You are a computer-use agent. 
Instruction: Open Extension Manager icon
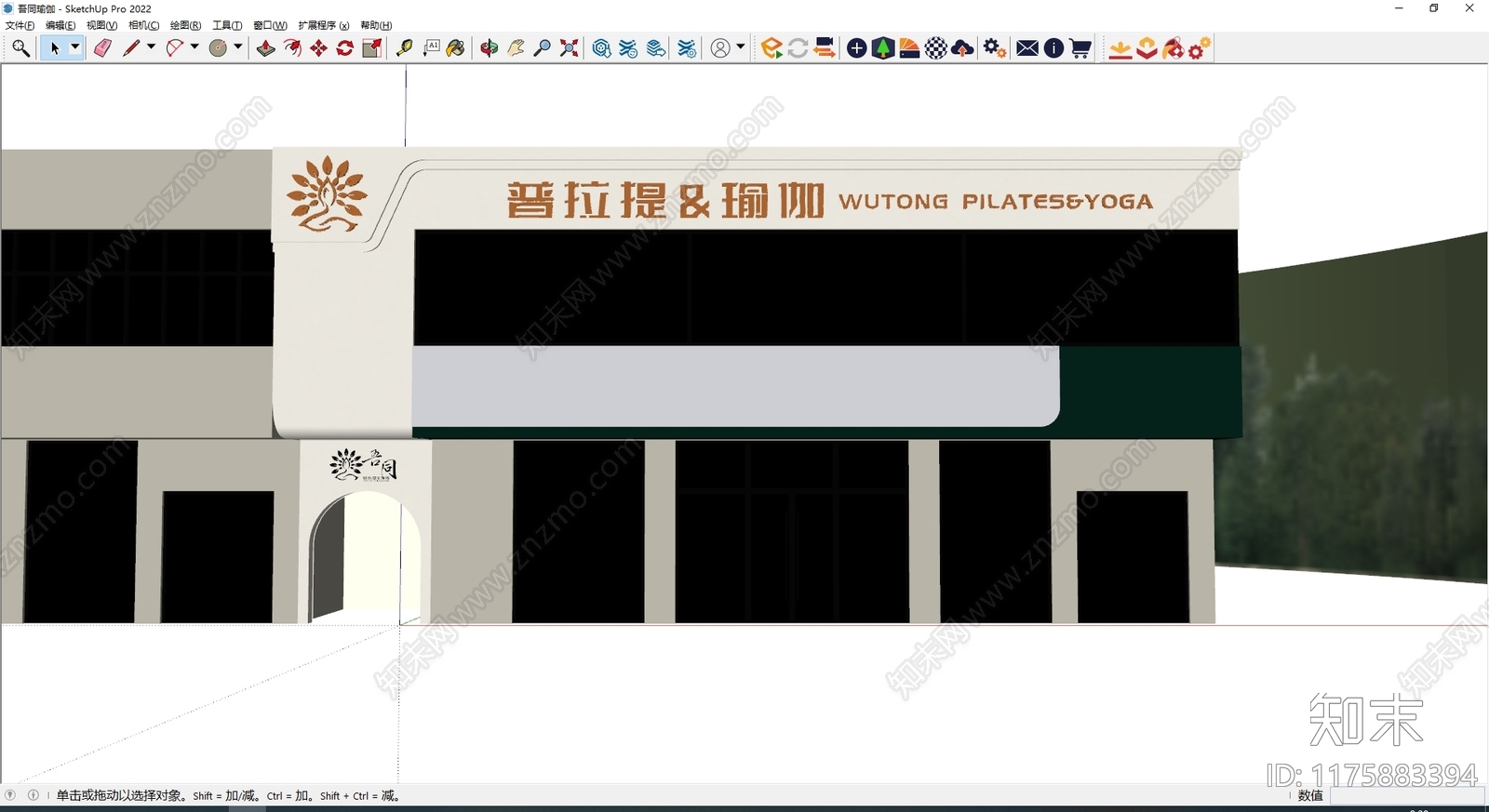point(687,48)
